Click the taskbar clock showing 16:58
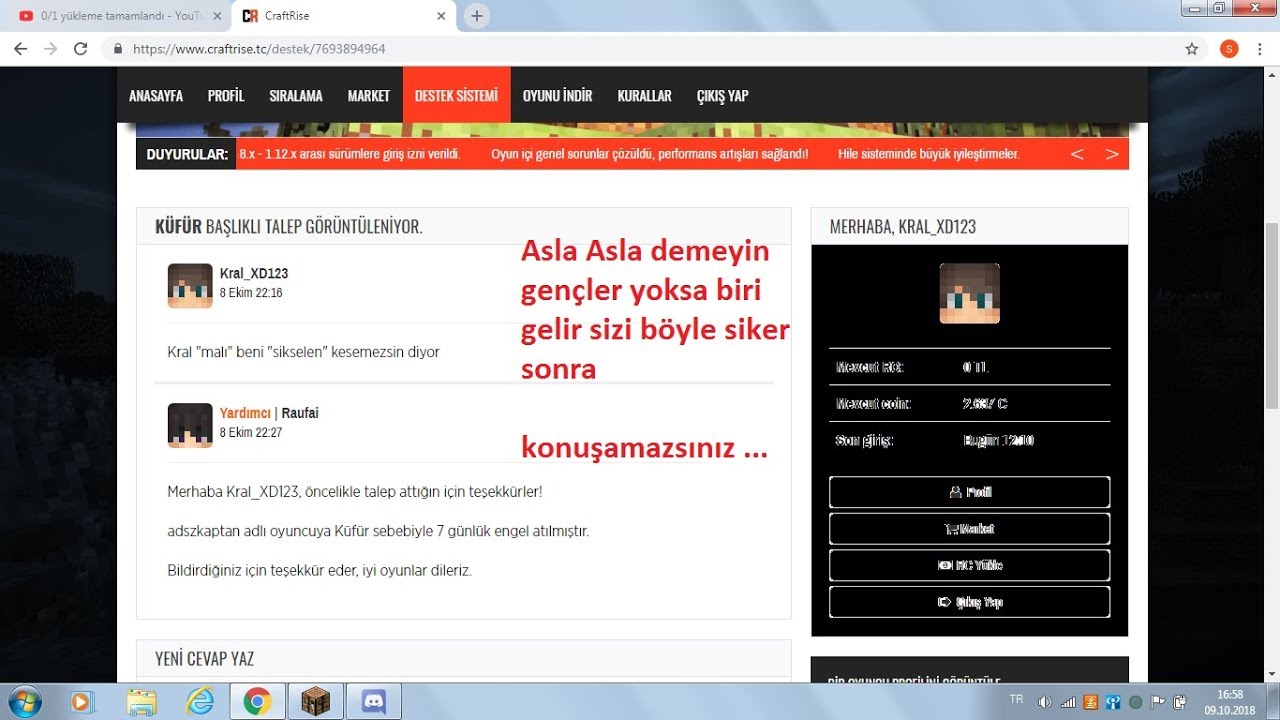The width and height of the screenshot is (1280, 720). (x=1230, y=702)
